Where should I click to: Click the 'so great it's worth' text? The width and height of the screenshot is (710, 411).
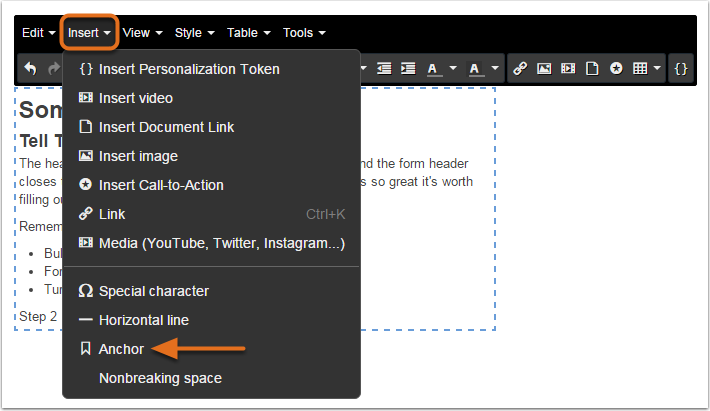(422, 182)
